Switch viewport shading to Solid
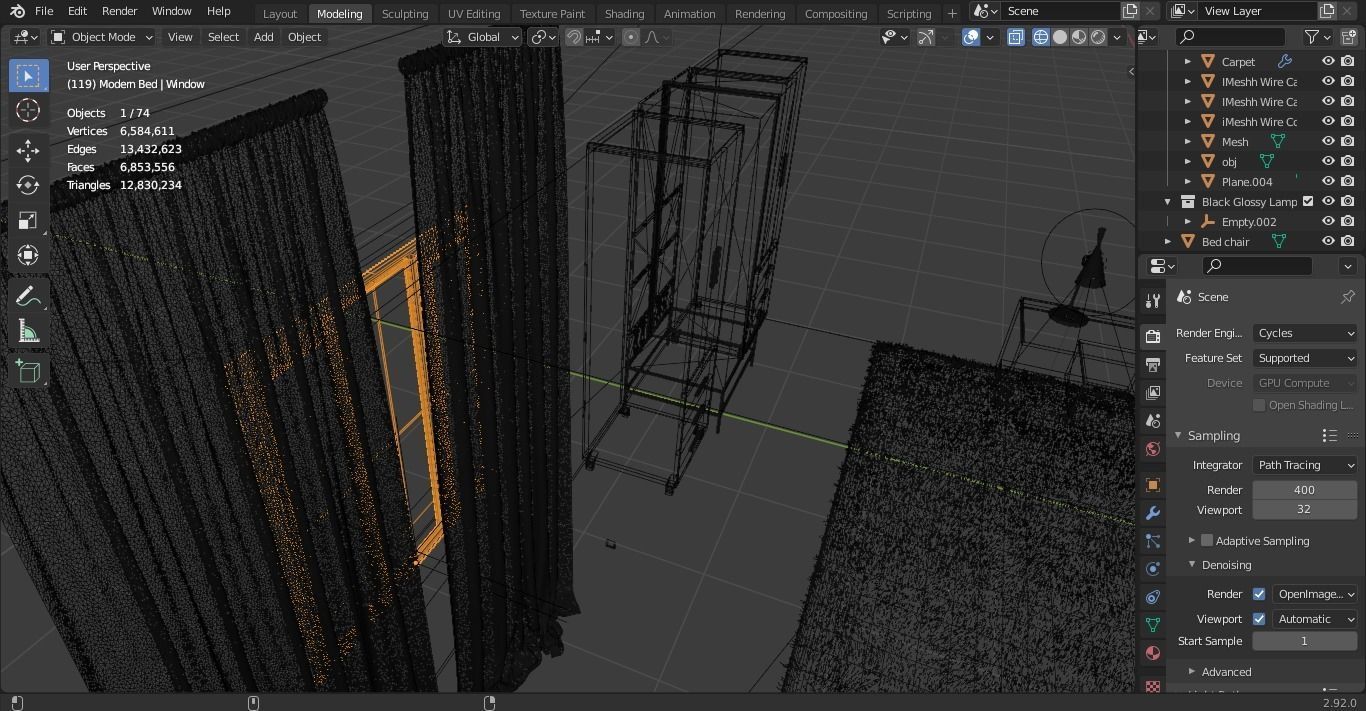 click(x=1060, y=37)
